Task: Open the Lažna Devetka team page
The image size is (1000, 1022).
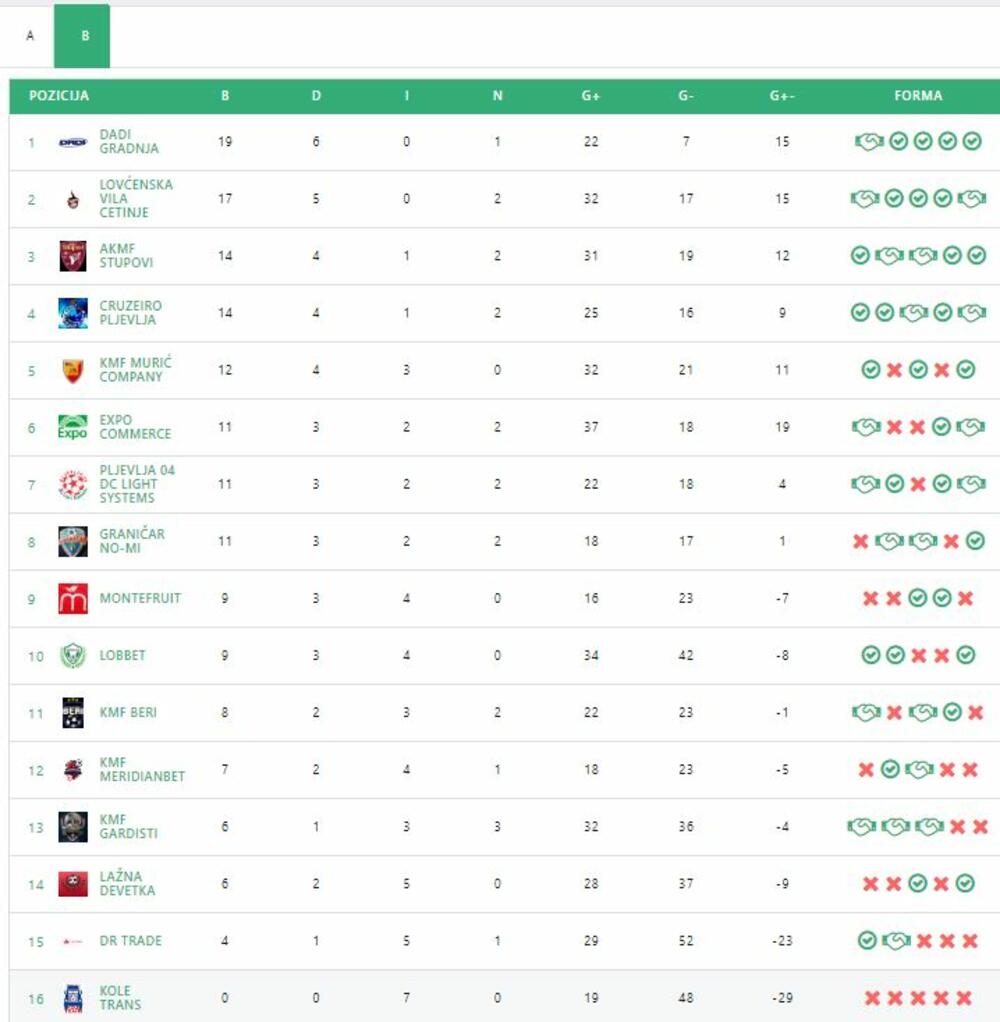Action: click(127, 883)
